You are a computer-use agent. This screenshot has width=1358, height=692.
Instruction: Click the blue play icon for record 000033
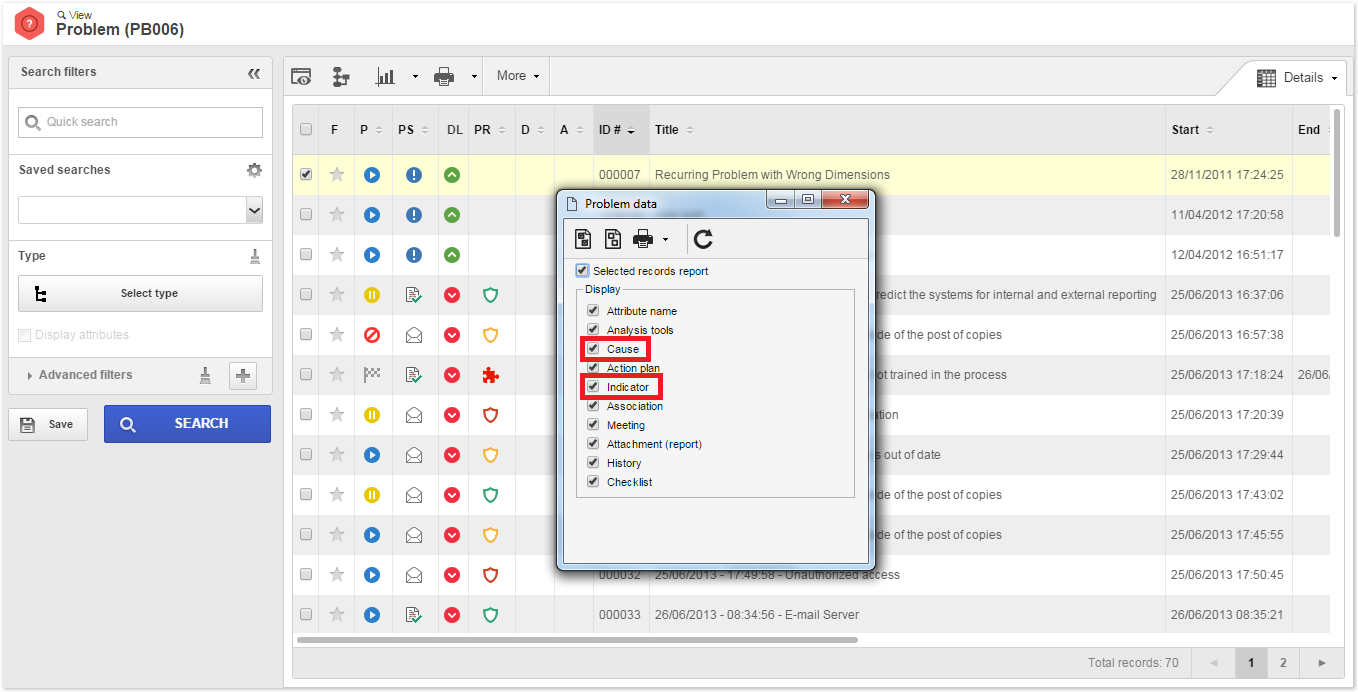click(x=372, y=615)
